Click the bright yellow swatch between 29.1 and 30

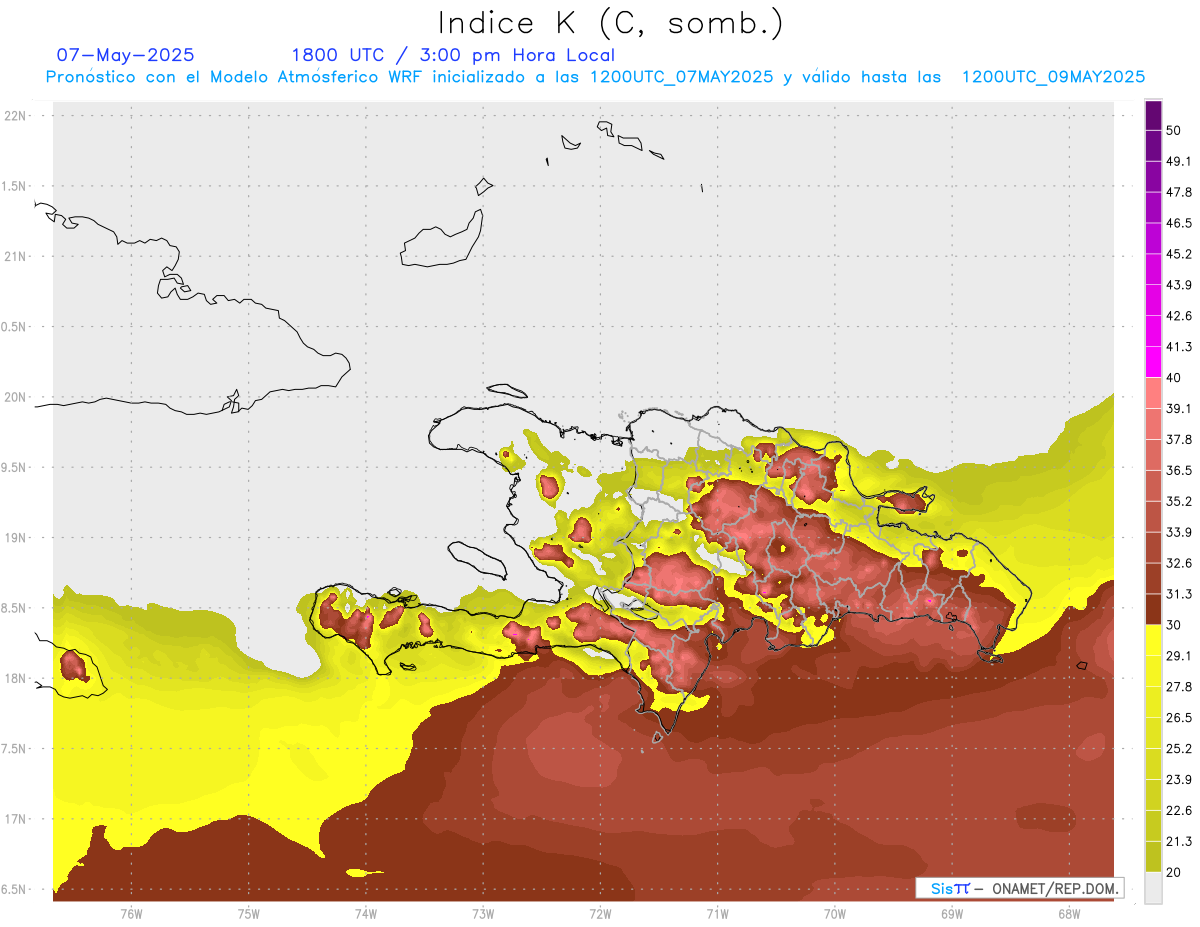point(1153,641)
